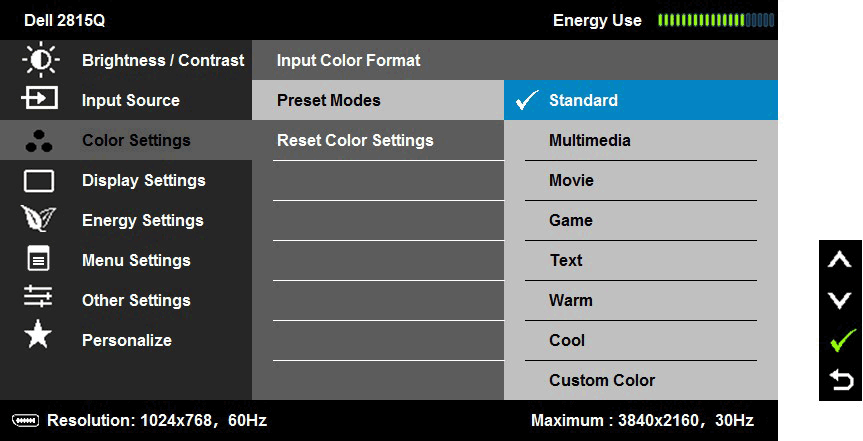The height and width of the screenshot is (441, 863).
Task: Click the up arrow navigation button
Action: (x=839, y=260)
